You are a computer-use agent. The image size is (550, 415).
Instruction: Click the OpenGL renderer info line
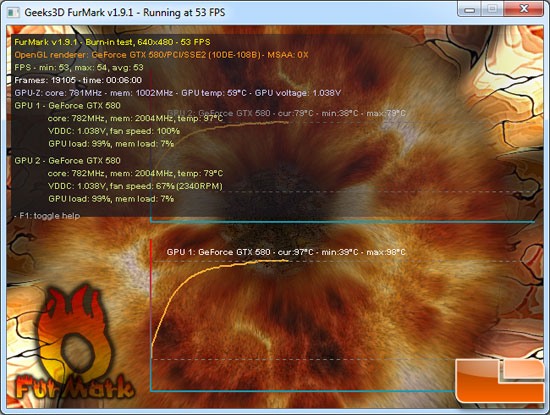tap(161, 55)
